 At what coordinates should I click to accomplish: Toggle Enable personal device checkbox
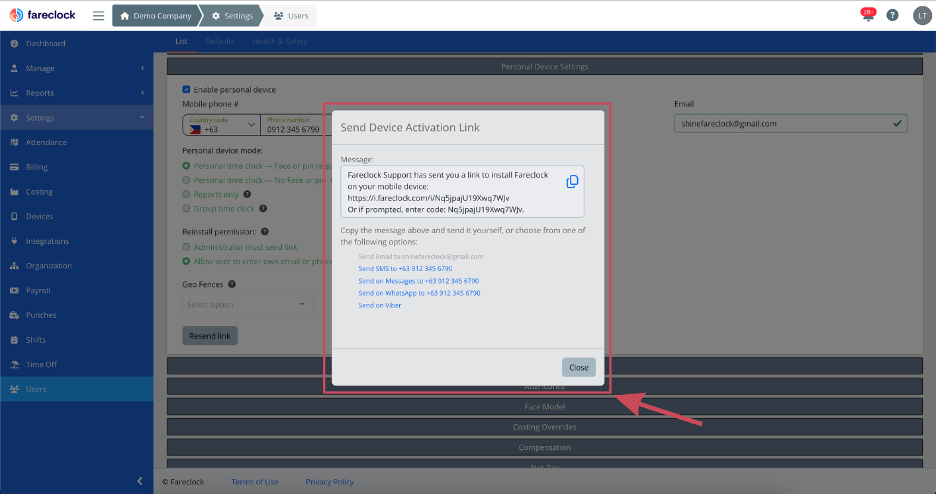186,89
